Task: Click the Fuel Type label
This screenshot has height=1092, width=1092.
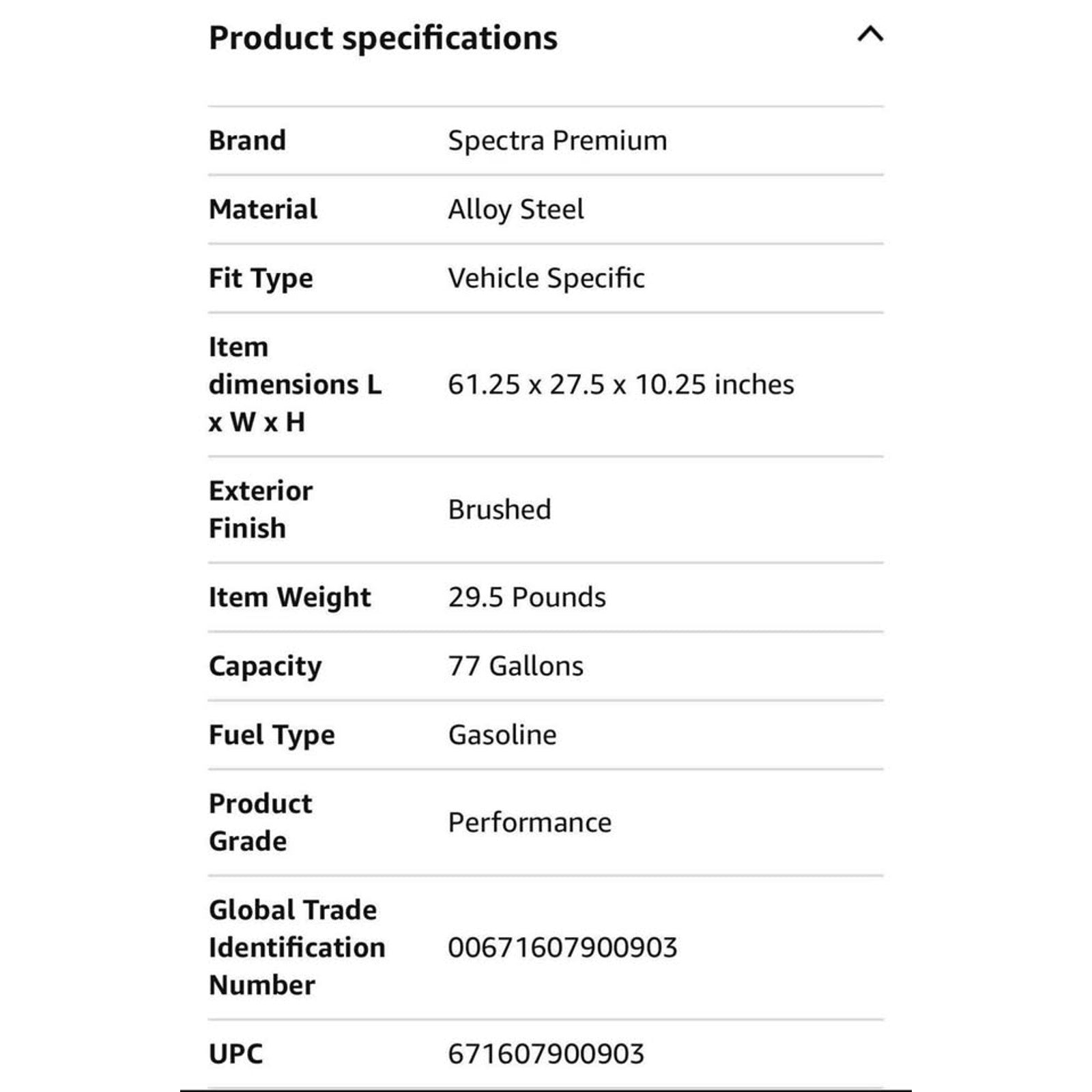Action: (x=272, y=735)
